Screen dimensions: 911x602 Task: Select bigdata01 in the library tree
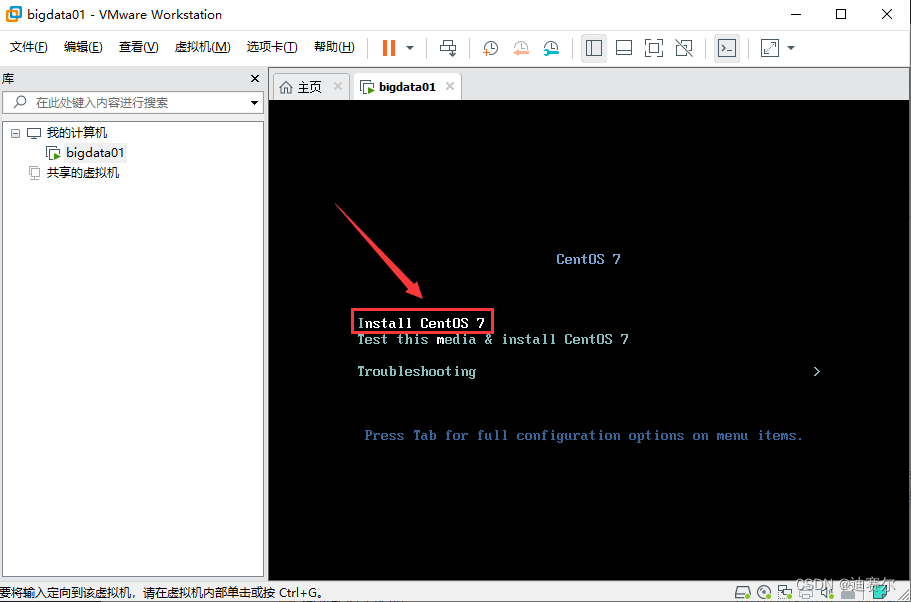tap(95, 153)
